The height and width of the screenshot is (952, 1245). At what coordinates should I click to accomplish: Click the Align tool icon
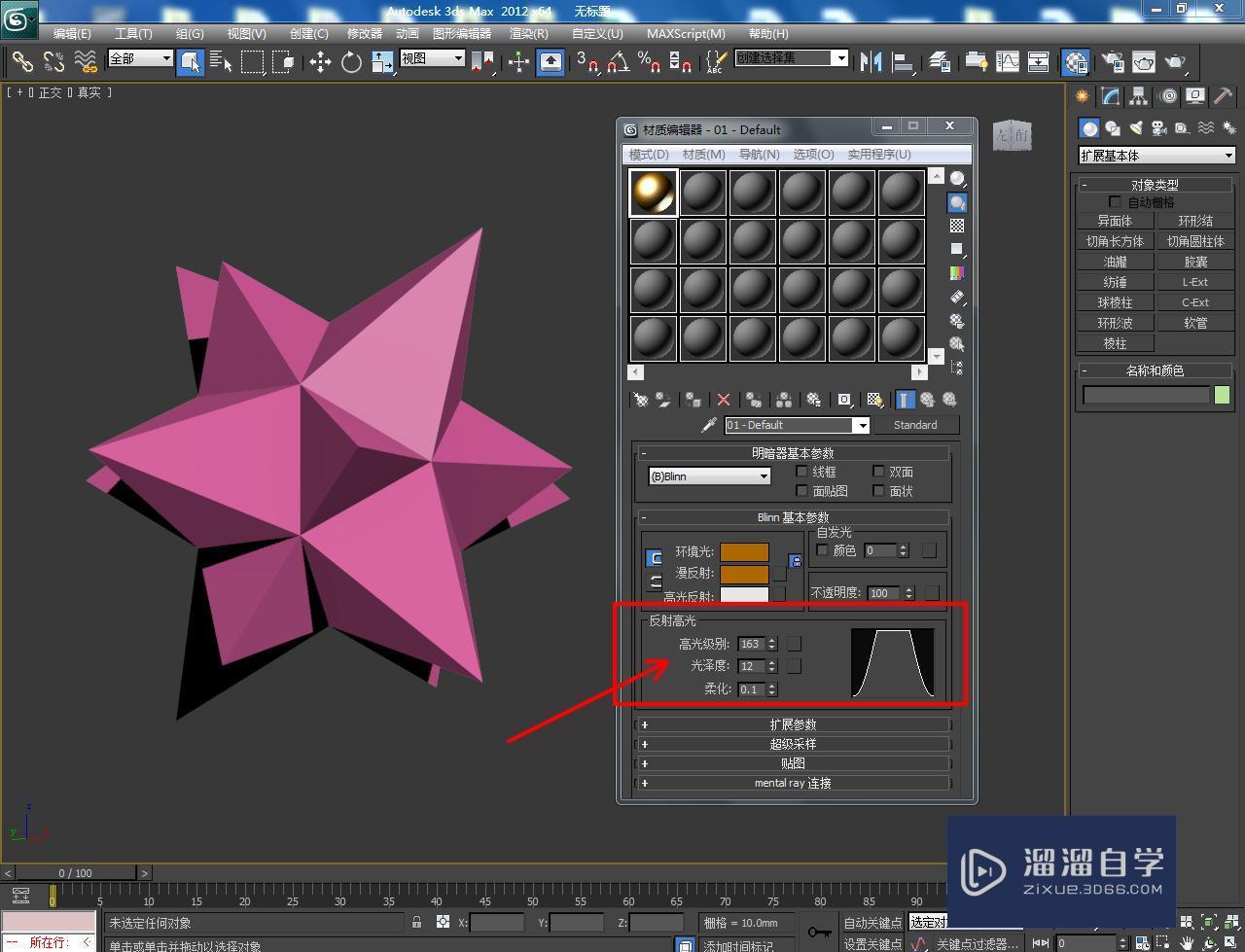pos(904,62)
